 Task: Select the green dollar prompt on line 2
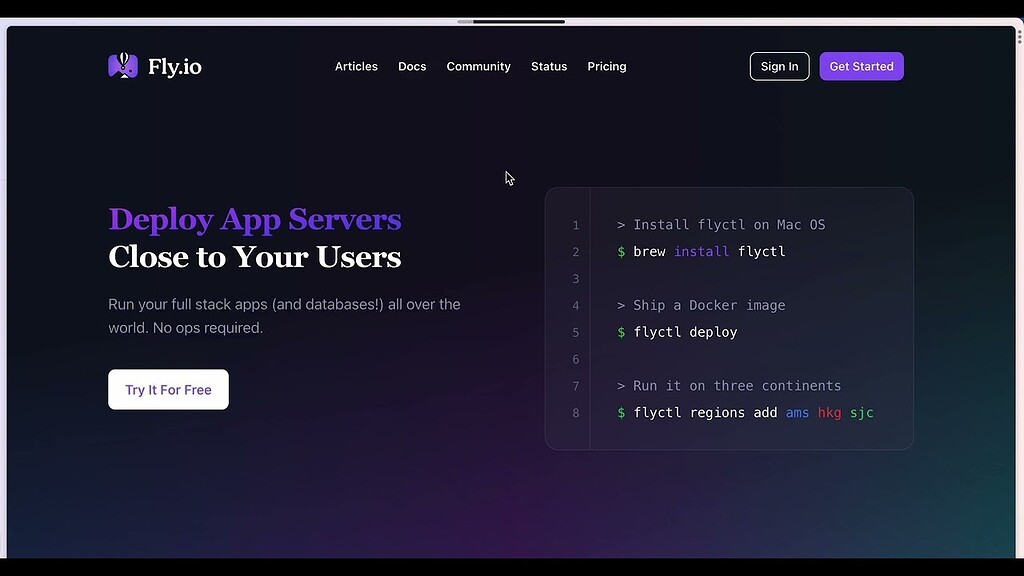coord(620,251)
